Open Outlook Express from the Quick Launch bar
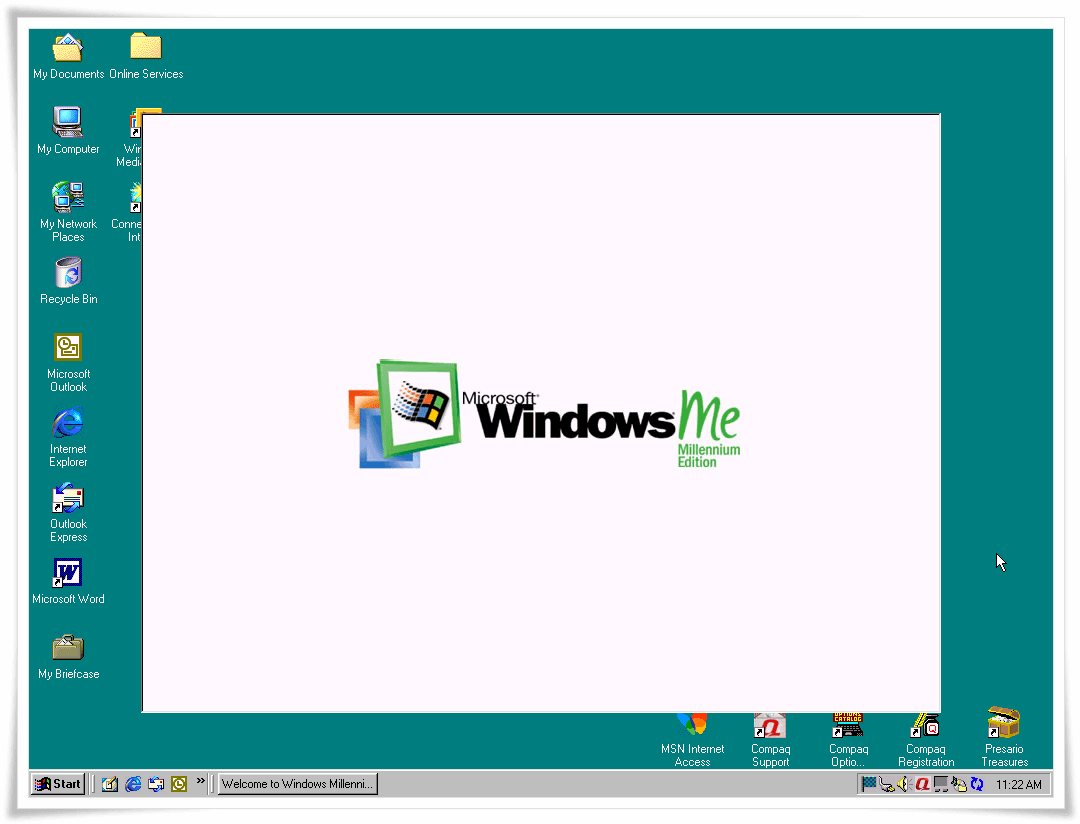 [155, 784]
